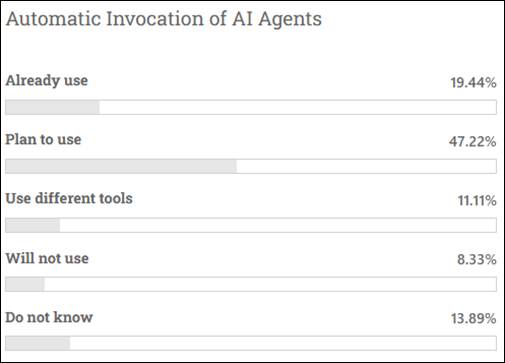
Task: Click the Will not use progress bar
Action: point(251,284)
